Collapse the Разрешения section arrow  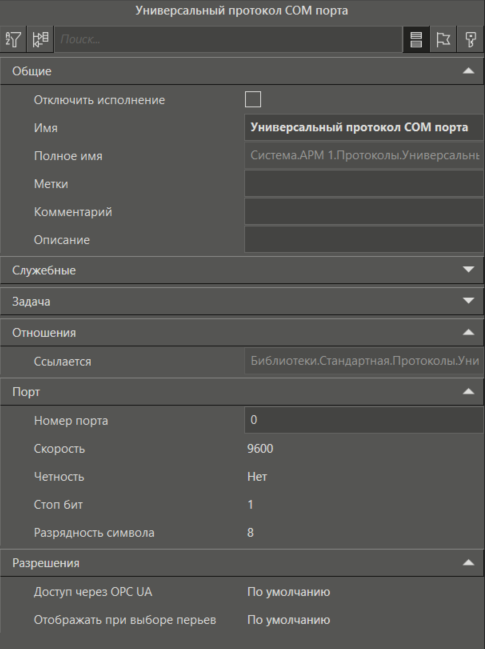pos(468,563)
